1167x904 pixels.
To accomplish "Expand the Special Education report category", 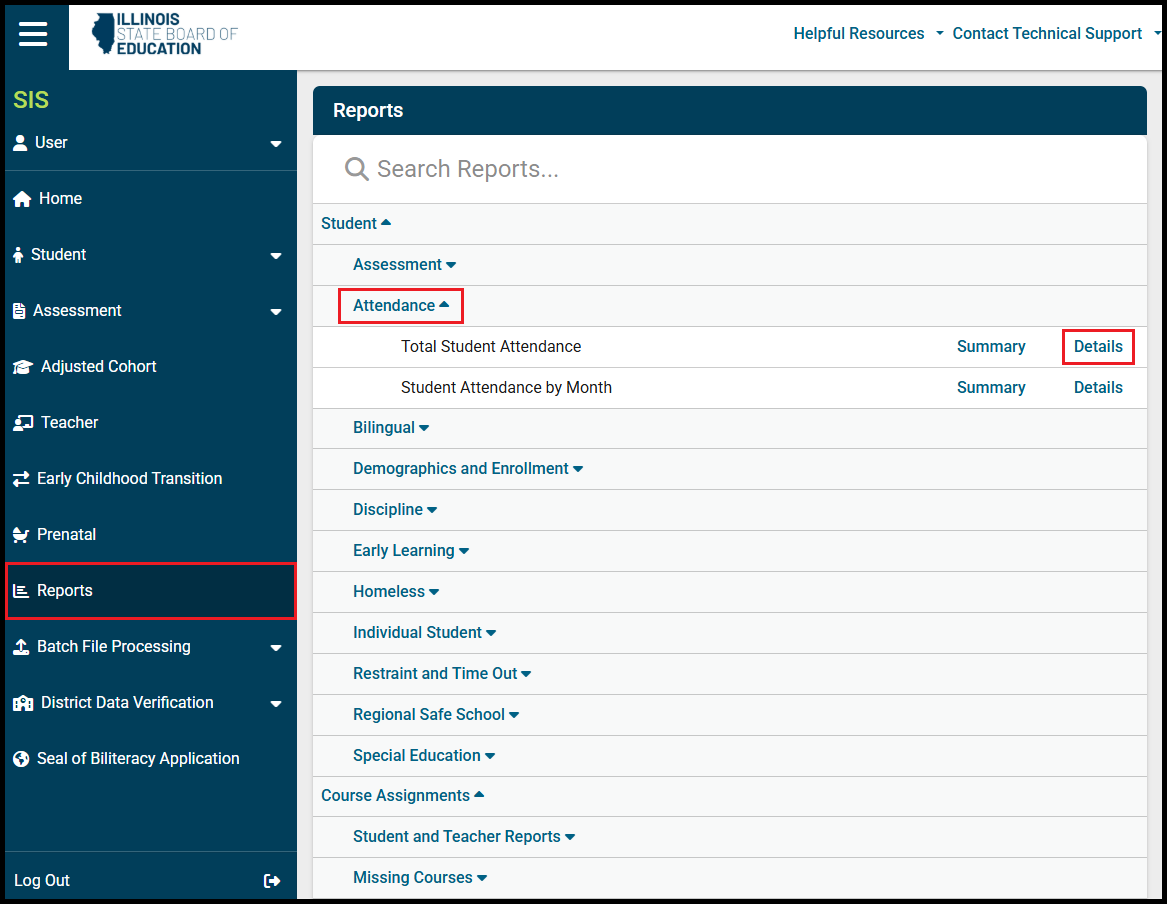I will click(423, 756).
